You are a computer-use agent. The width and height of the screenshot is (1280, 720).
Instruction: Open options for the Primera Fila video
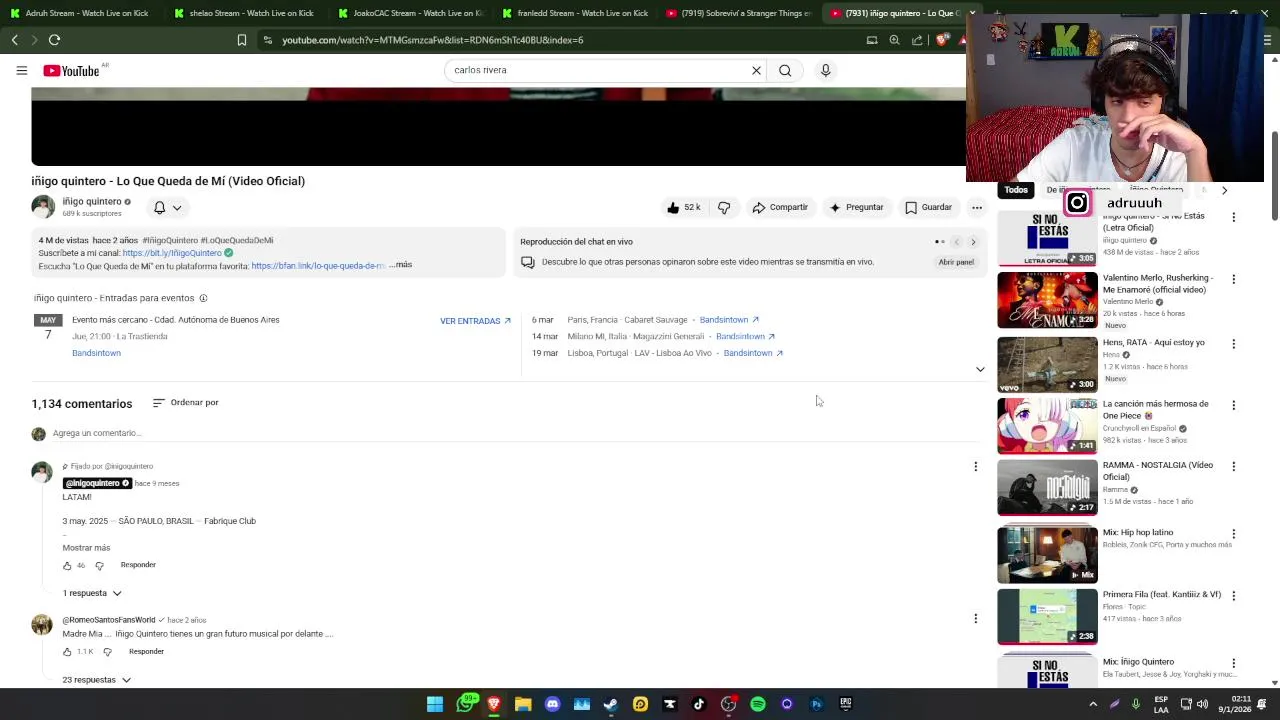click(1234, 596)
